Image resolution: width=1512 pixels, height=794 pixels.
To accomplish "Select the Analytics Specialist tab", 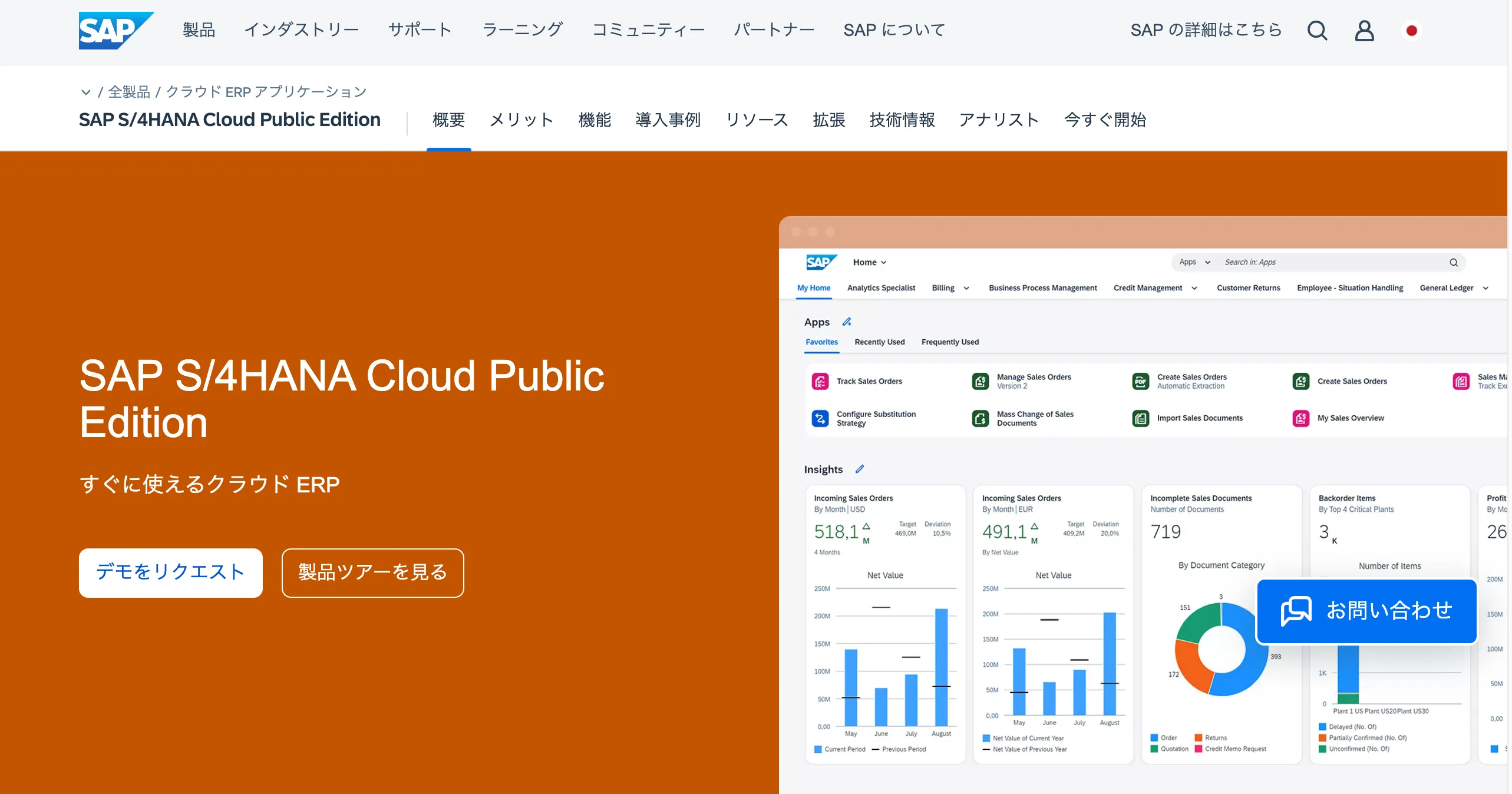I will [x=881, y=288].
